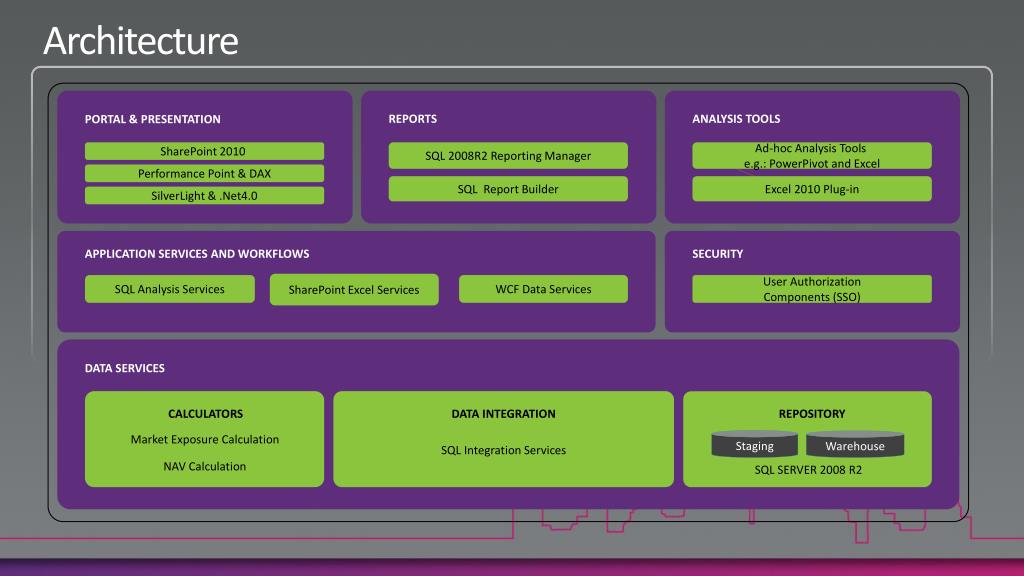
Task: Click the Staging database cylinder
Action: pyautogui.click(x=754, y=444)
